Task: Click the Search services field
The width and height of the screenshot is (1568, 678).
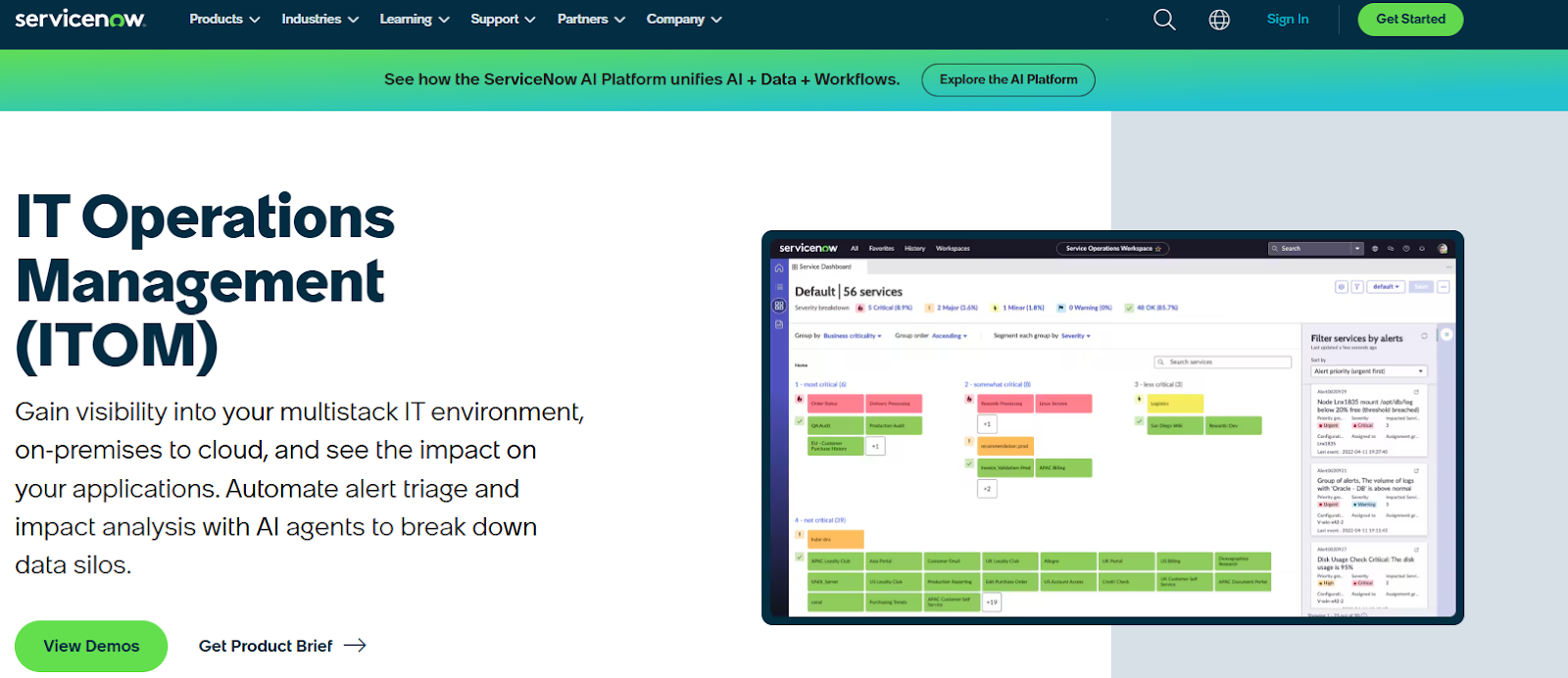Action: [x=1223, y=363]
